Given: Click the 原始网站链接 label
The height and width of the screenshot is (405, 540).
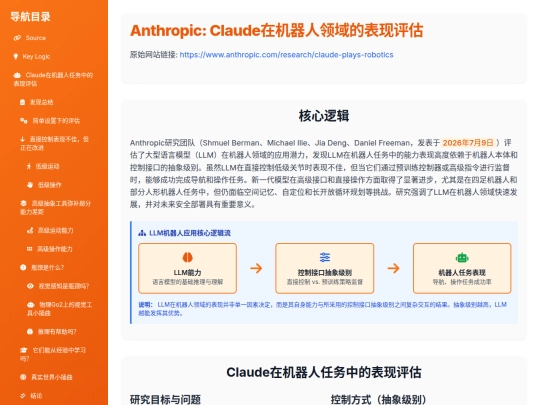Looking at the screenshot, I should [154, 55].
